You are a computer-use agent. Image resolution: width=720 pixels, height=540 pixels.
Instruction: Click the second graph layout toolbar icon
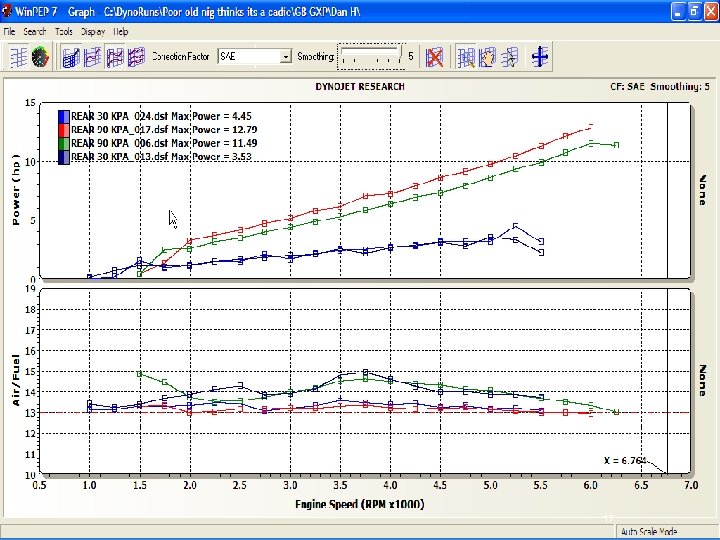point(92,57)
